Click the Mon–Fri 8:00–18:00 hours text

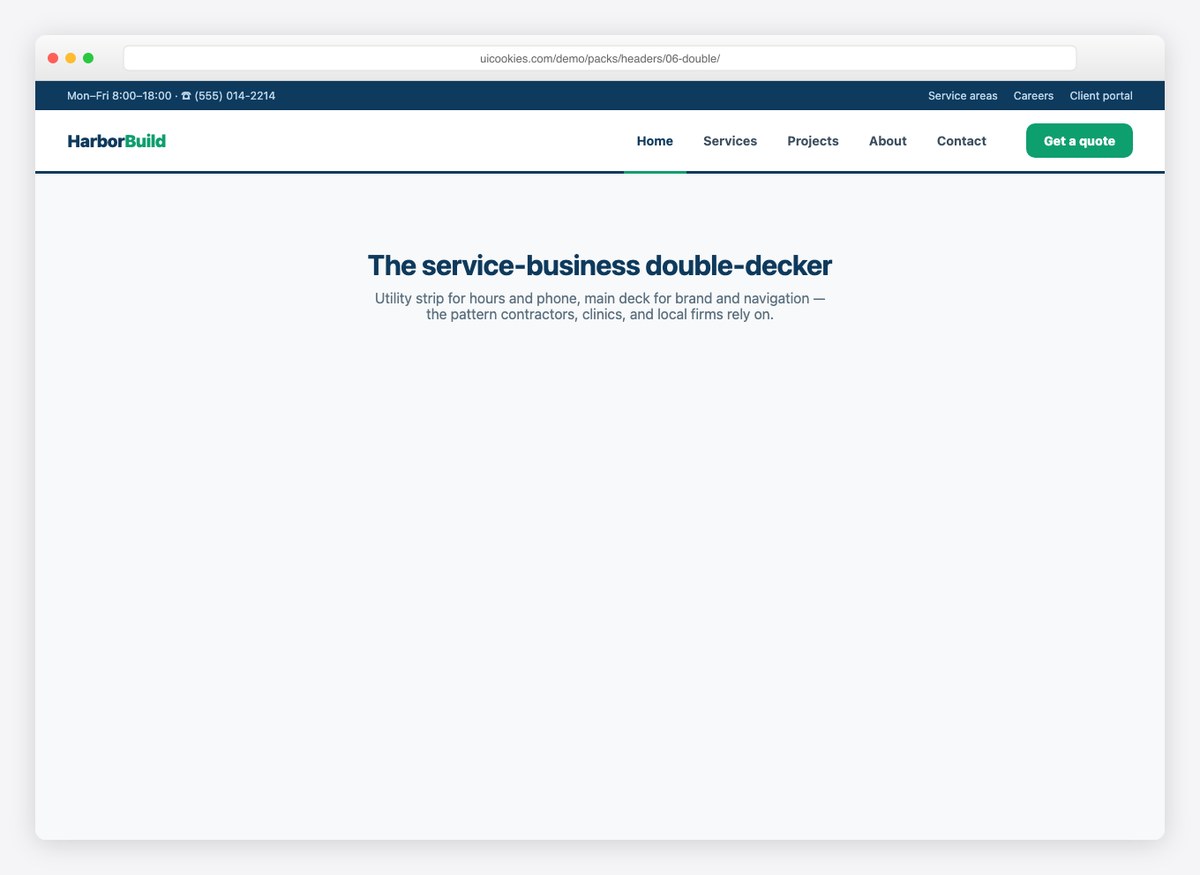(x=119, y=96)
